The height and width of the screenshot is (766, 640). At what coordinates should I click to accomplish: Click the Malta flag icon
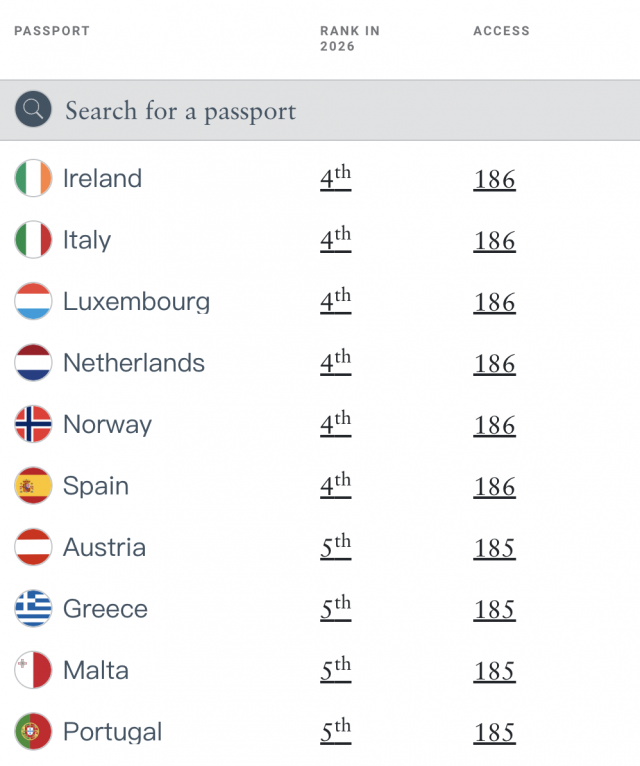coord(33,670)
